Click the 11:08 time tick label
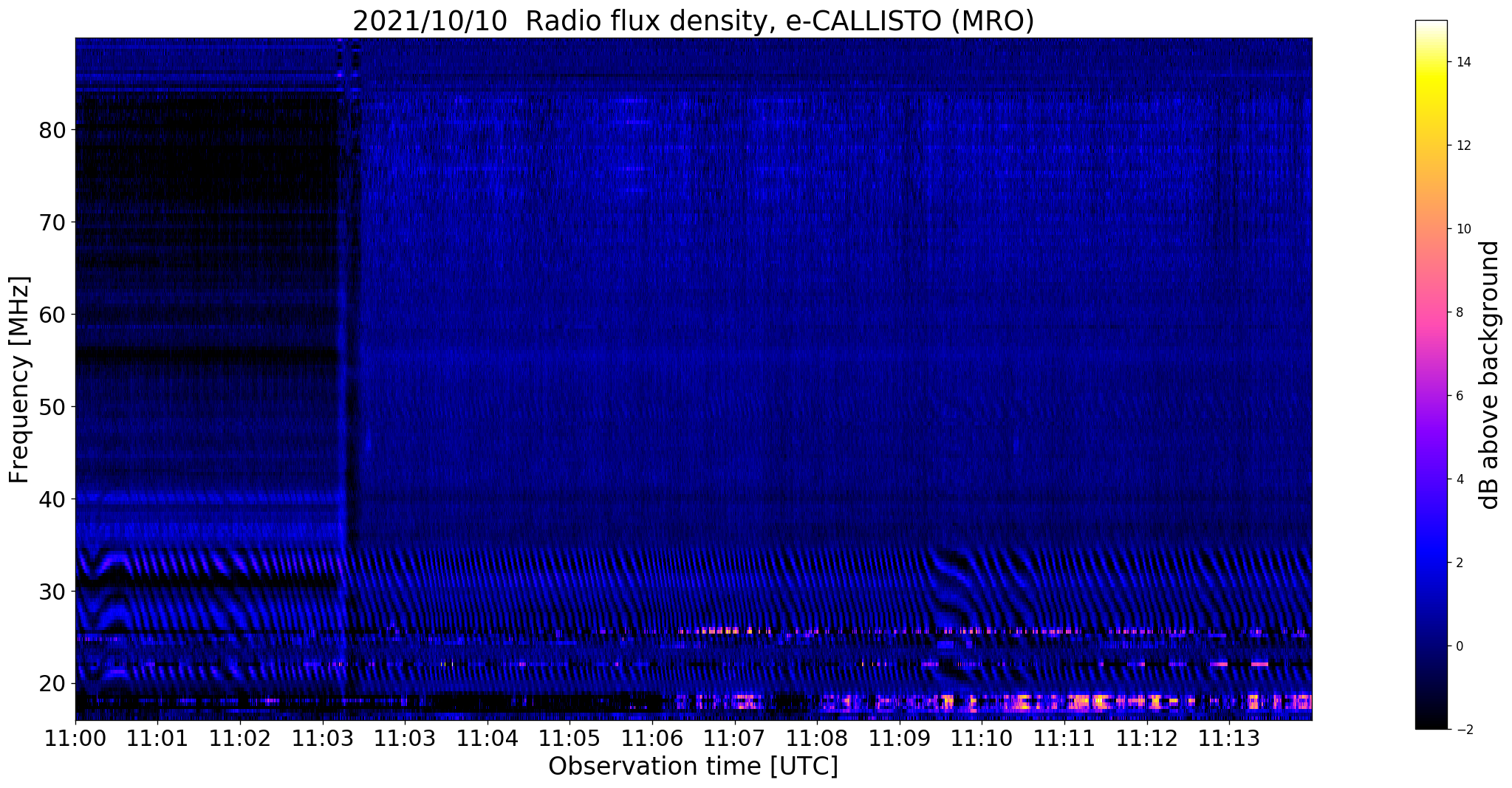Image resolution: width=1512 pixels, height=788 pixels. coord(816,738)
